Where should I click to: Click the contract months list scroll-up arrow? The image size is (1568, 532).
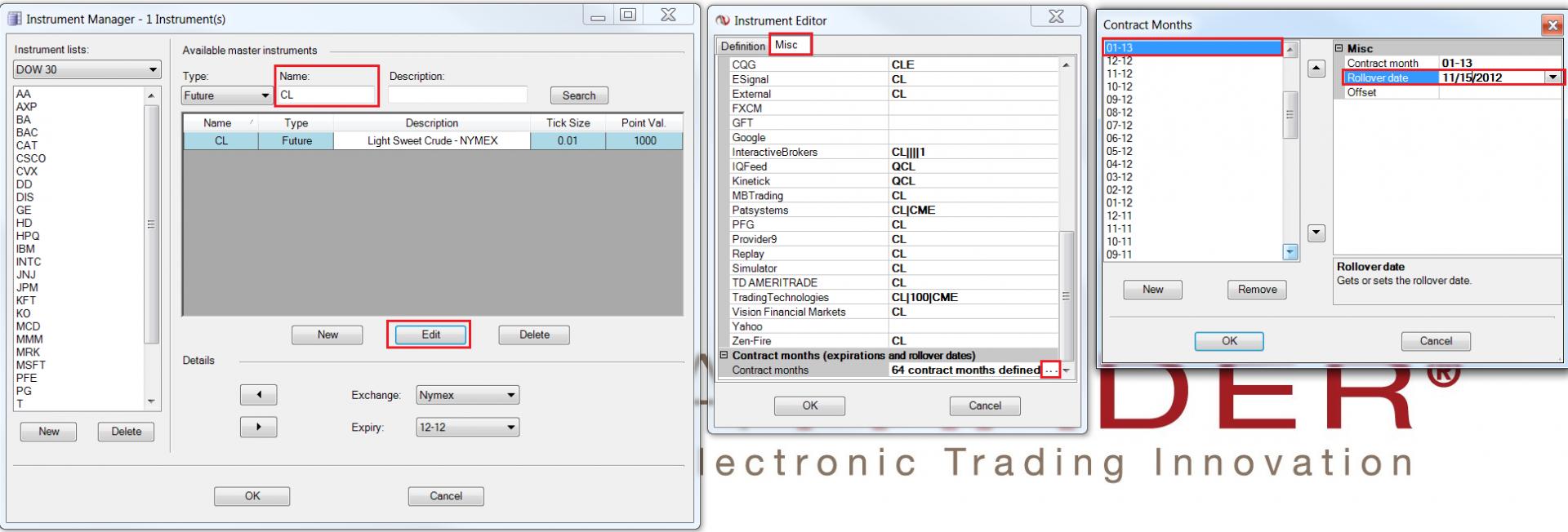[1290, 50]
